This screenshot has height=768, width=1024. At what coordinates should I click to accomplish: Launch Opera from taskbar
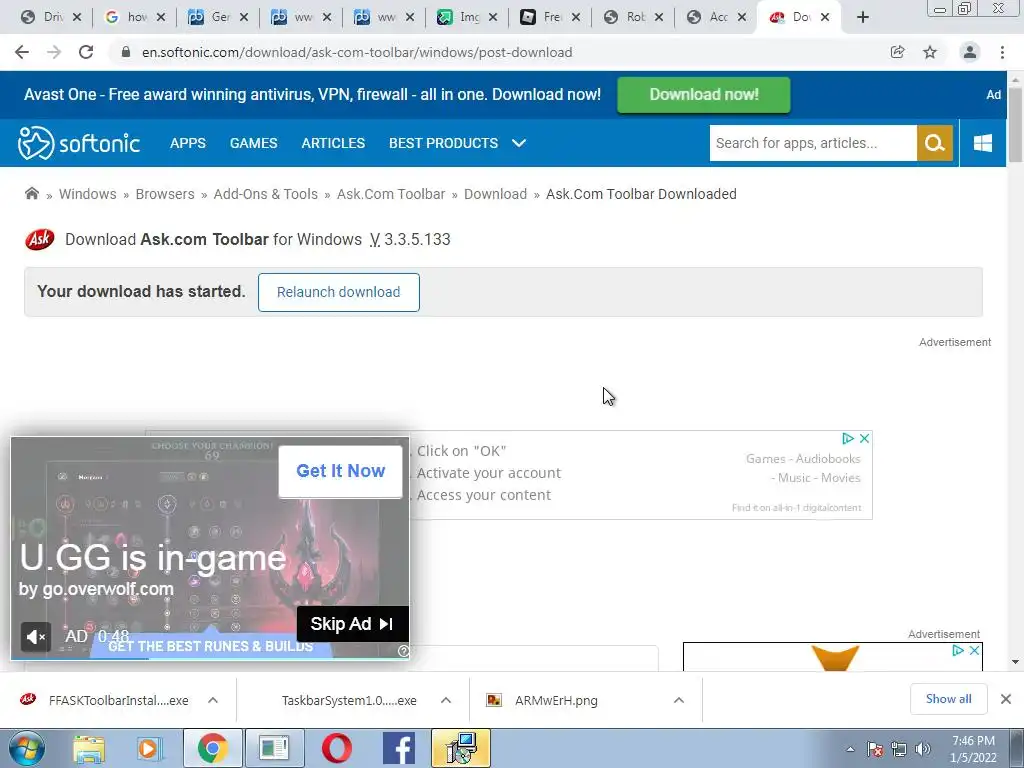pos(336,748)
